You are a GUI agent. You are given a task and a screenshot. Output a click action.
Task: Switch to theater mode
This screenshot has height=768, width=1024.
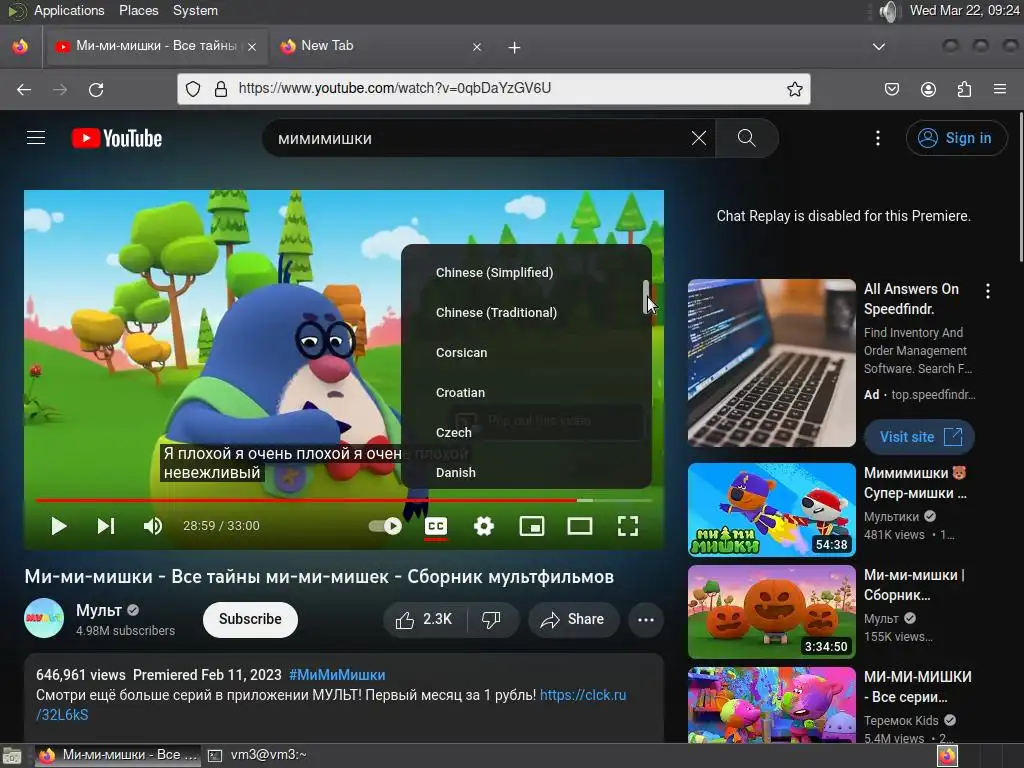(x=579, y=526)
